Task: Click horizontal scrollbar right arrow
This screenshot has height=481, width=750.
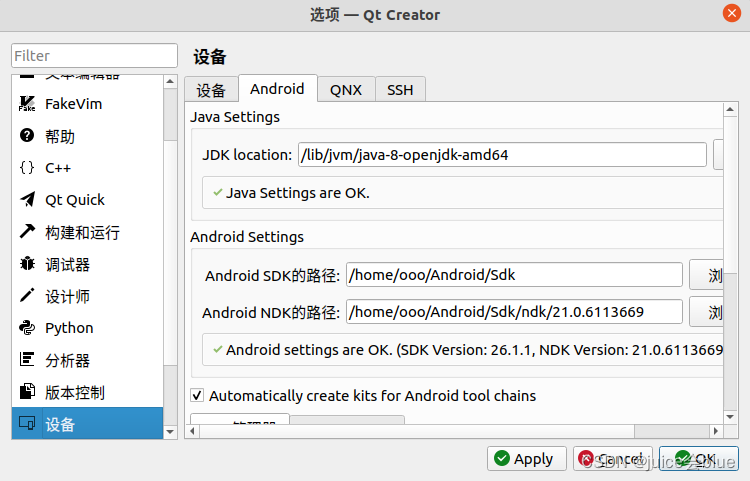Action: click(716, 431)
